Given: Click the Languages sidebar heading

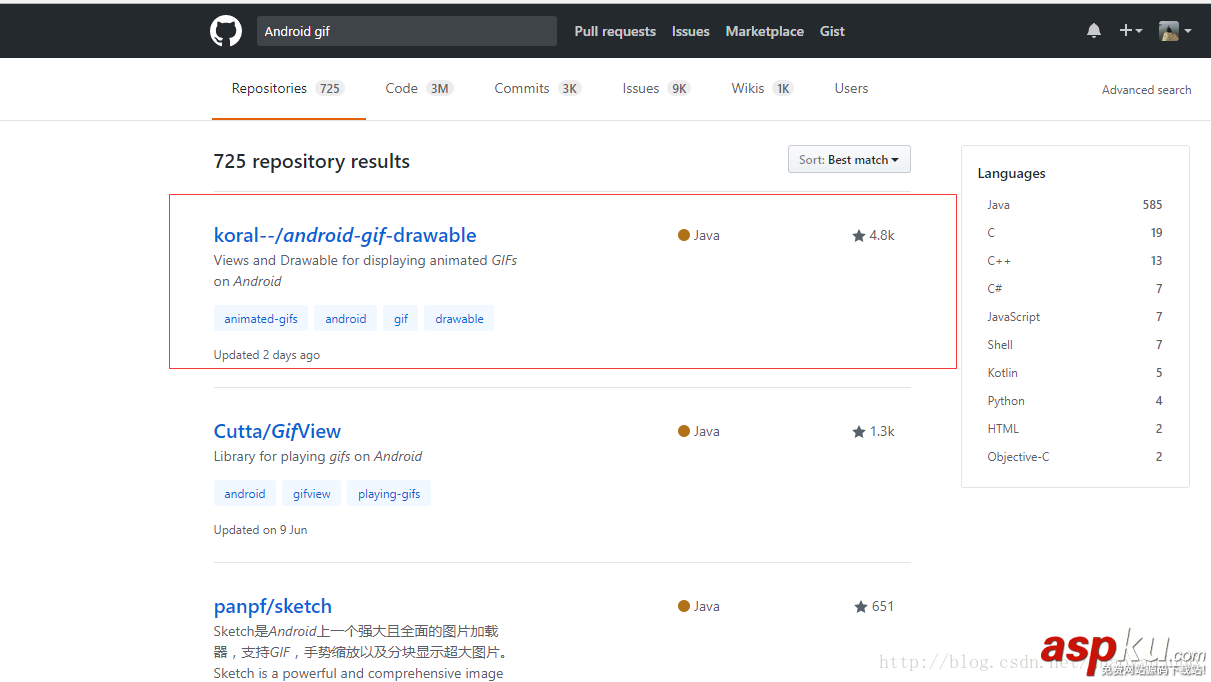Looking at the screenshot, I should (1011, 173).
